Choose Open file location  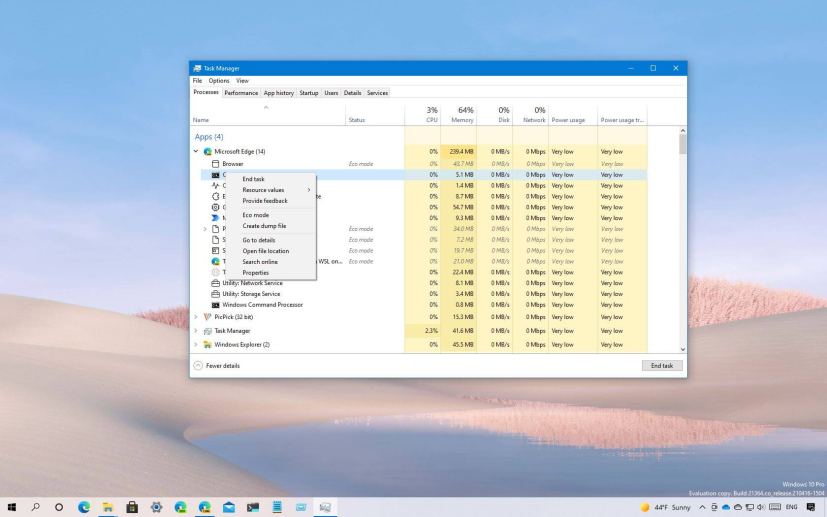click(271, 251)
